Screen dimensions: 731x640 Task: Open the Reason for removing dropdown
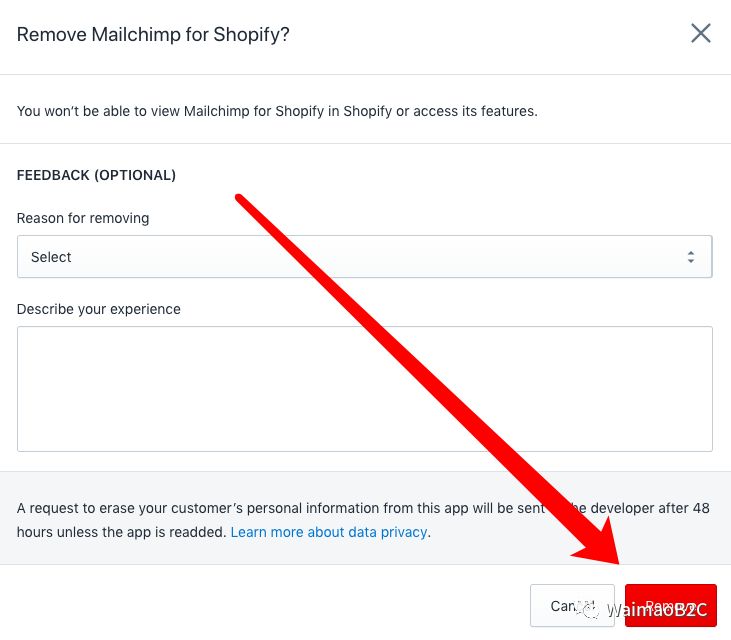click(x=364, y=257)
